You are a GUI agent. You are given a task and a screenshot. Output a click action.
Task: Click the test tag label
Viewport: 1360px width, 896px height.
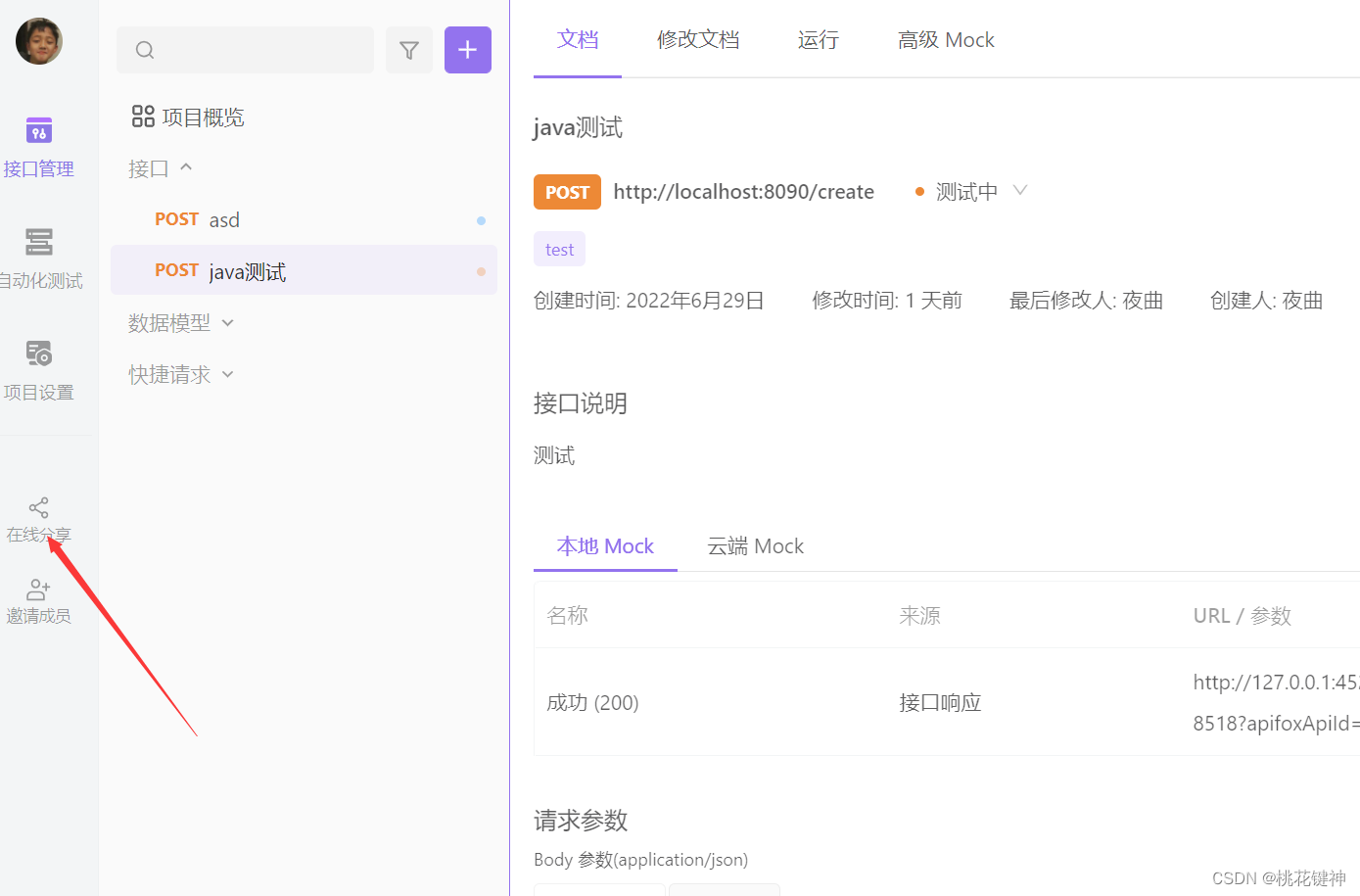point(560,250)
